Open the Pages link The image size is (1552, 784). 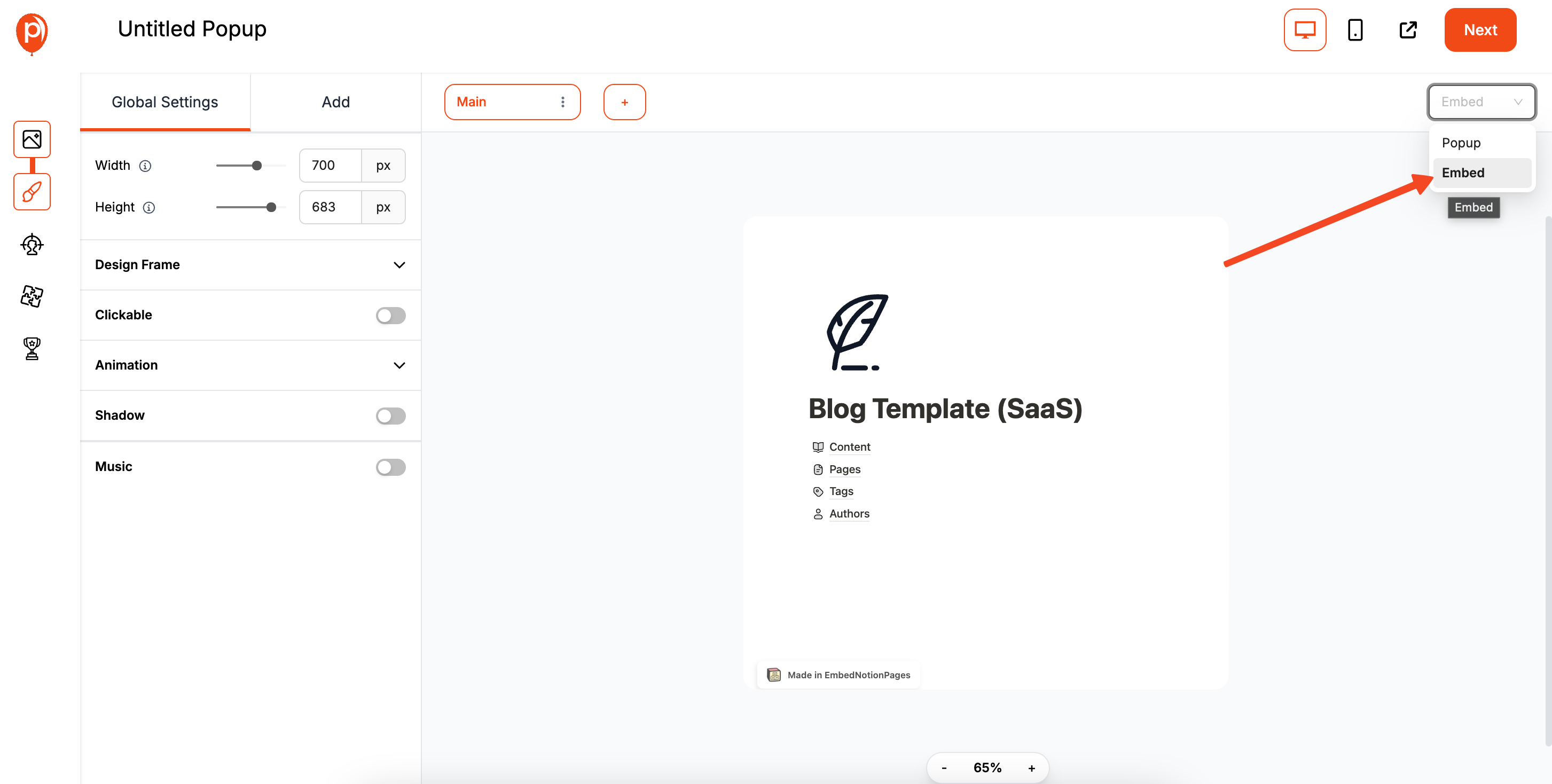pos(845,469)
